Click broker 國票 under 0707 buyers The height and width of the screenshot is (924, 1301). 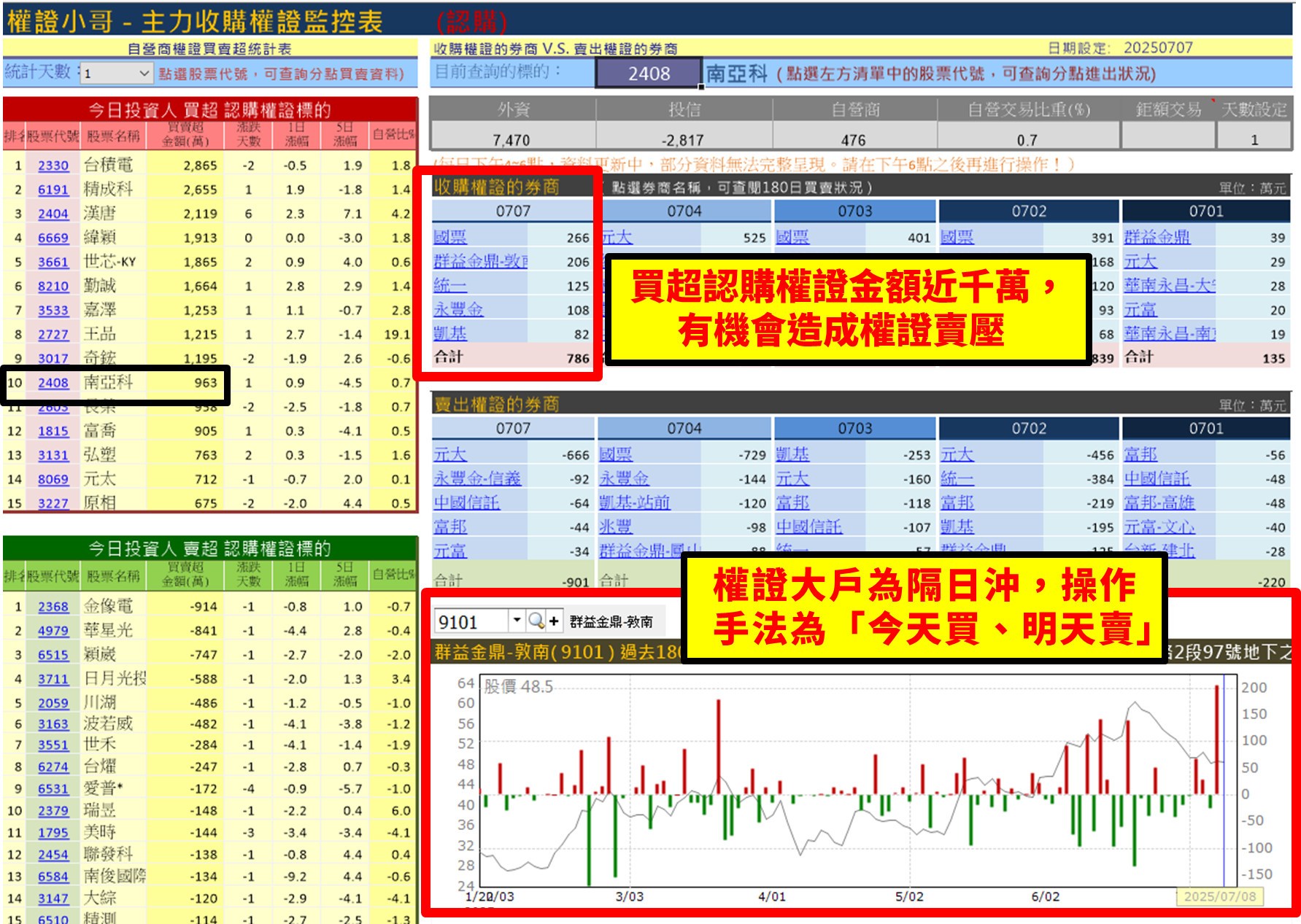[x=450, y=237]
